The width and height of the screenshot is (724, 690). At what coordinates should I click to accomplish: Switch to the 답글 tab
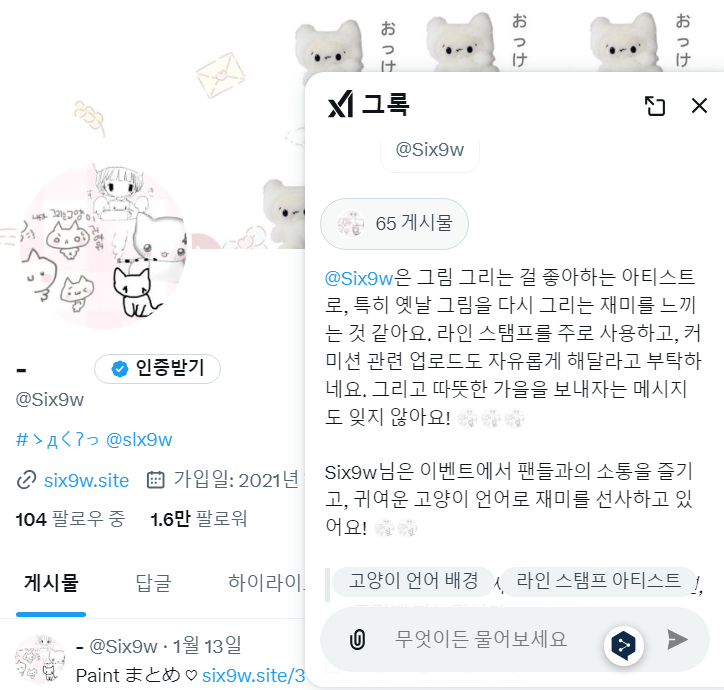pyautogui.click(x=153, y=583)
